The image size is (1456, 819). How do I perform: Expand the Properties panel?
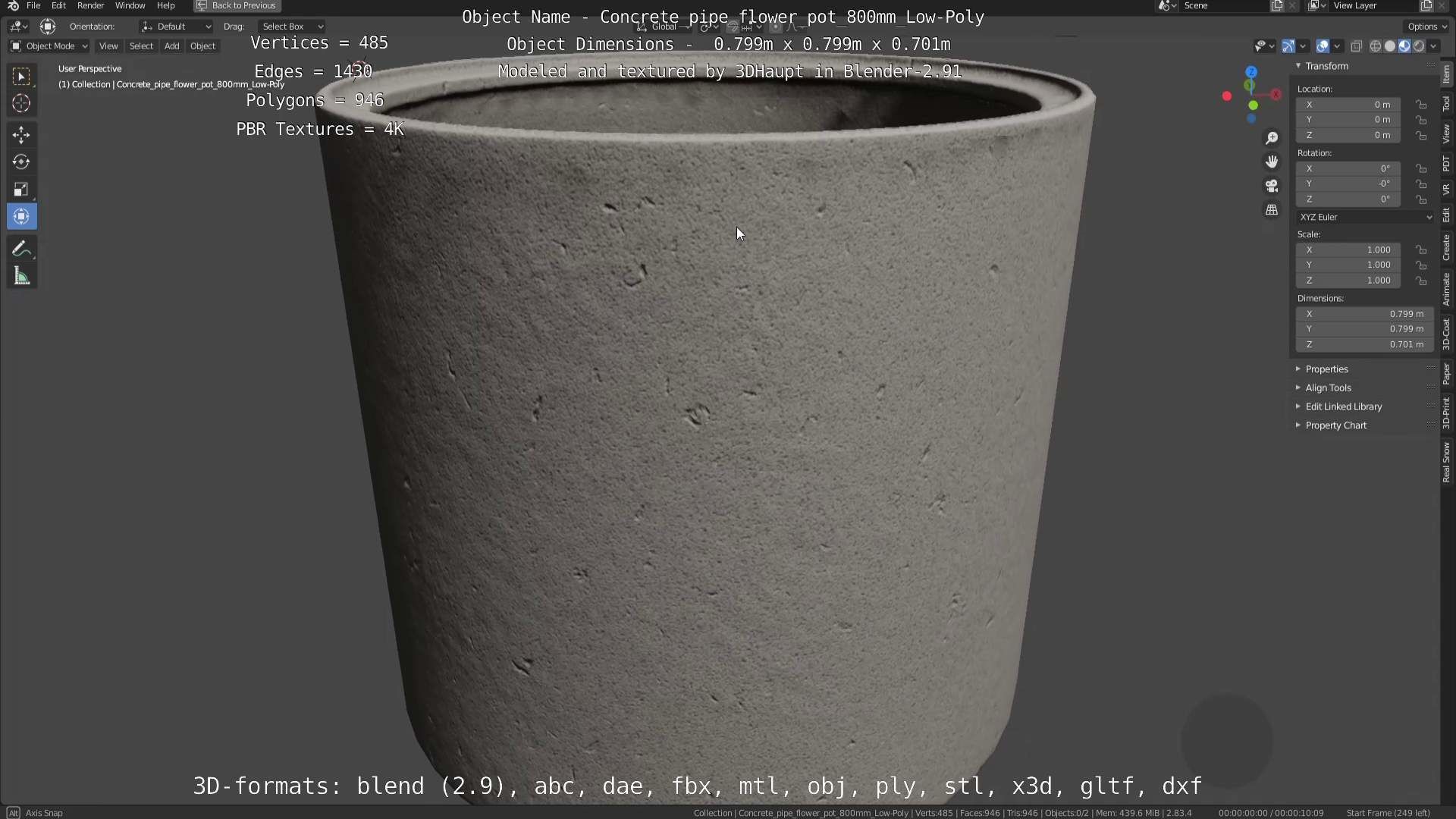(x=1326, y=369)
